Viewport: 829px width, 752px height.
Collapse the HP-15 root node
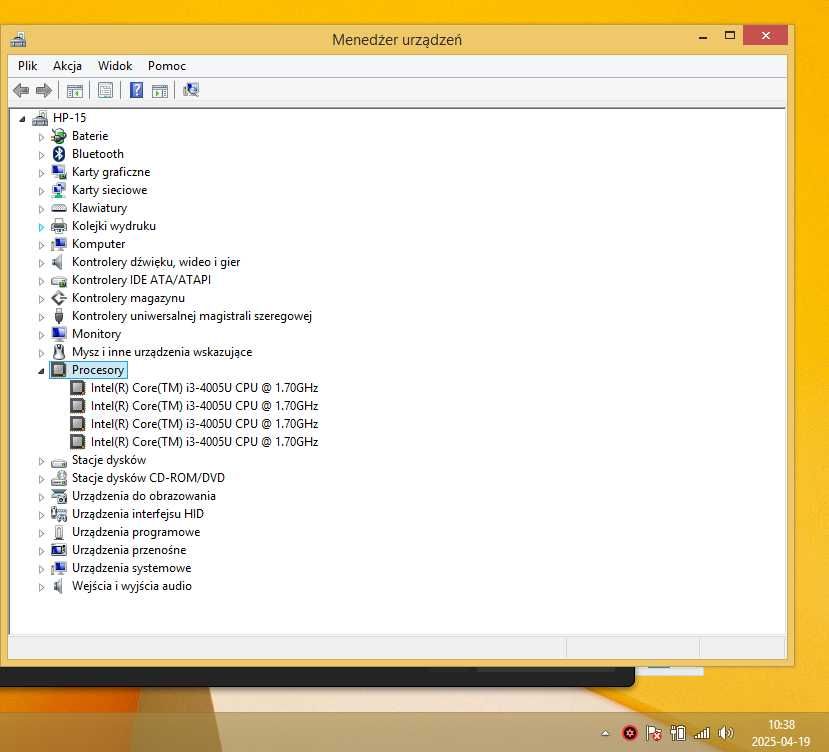tap(22, 119)
